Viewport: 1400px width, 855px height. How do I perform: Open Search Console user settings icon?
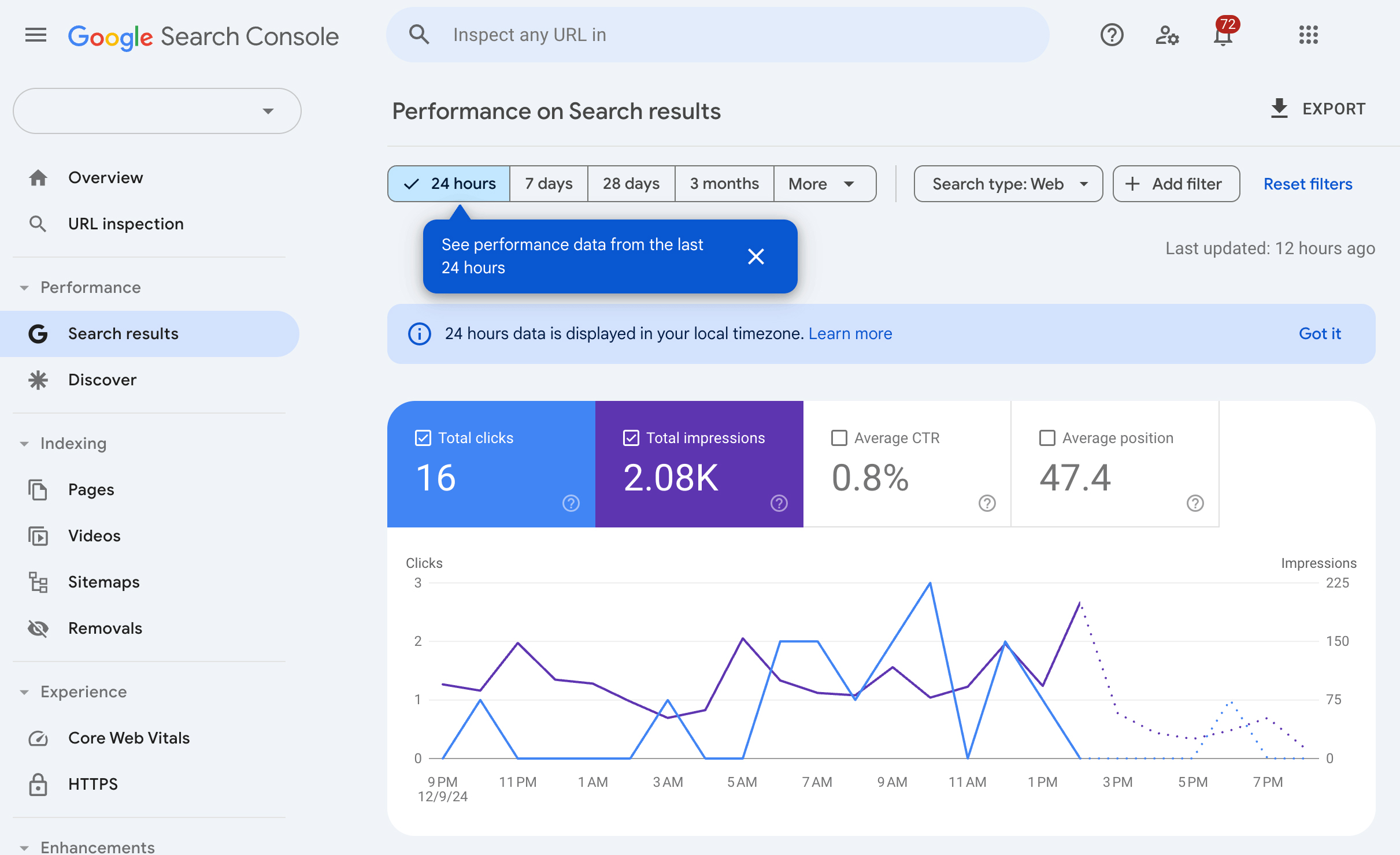tap(1166, 35)
